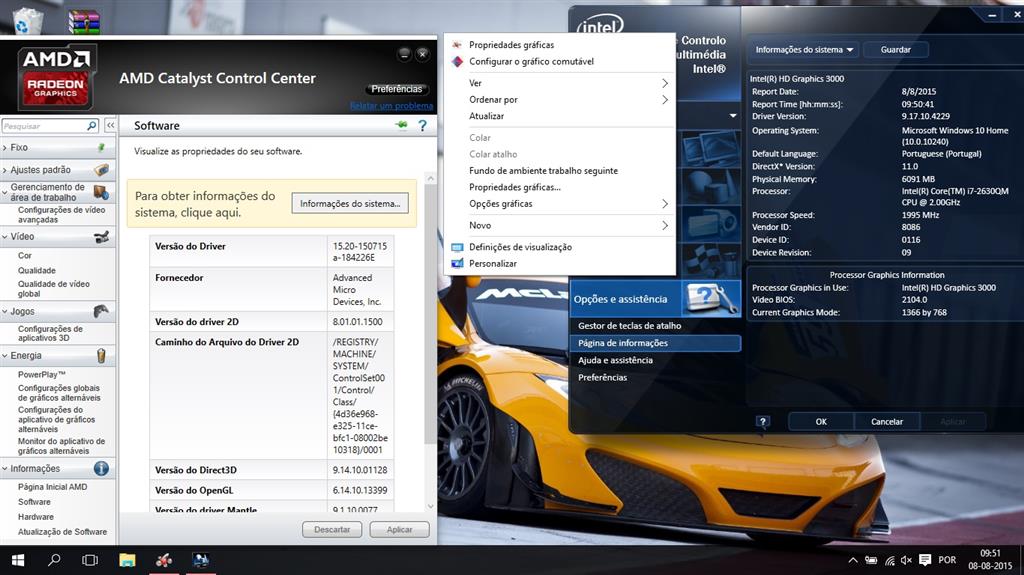1024x575 pixels.
Task: Click the Intel graphics taskbar icon
Action: click(200, 560)
